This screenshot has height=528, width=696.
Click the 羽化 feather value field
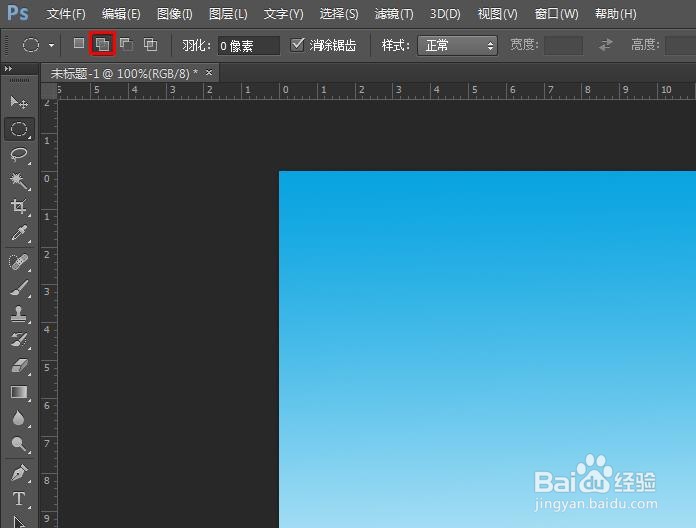(249, 45)
